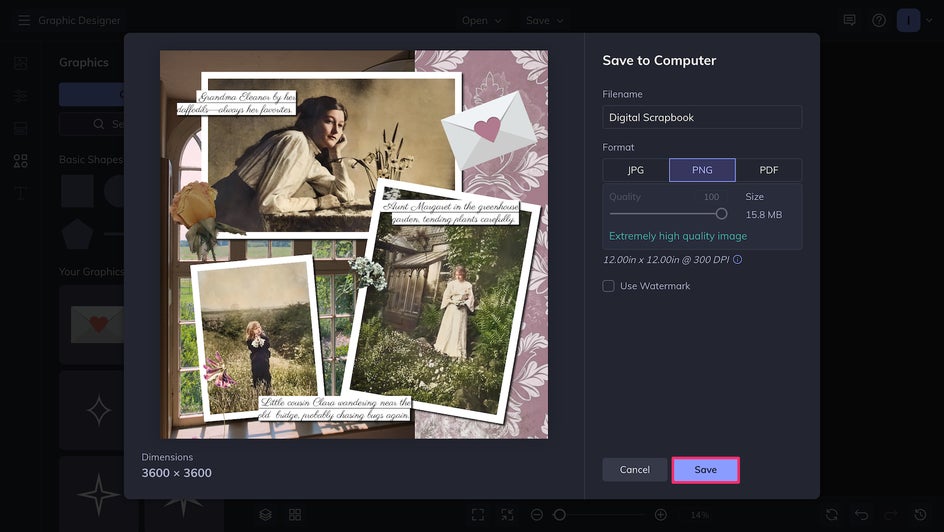Click the zoom percentage 14% value
Image resolution: width=944 pixels, height=532 pixels.
pos(700,515)
